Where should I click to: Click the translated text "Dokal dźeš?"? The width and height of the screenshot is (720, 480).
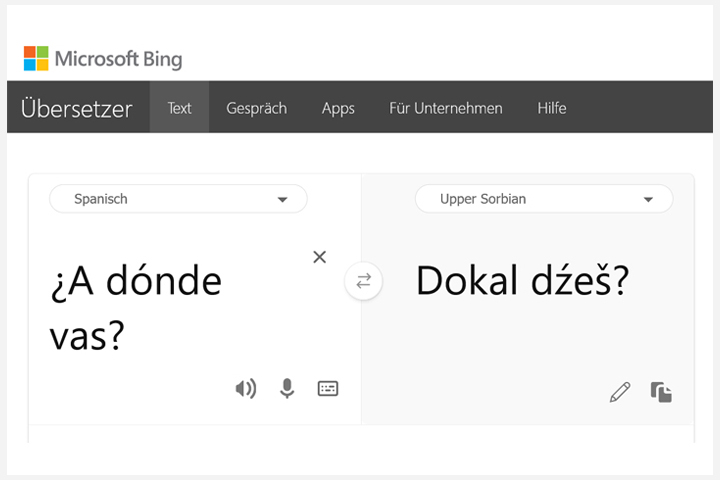522,280
